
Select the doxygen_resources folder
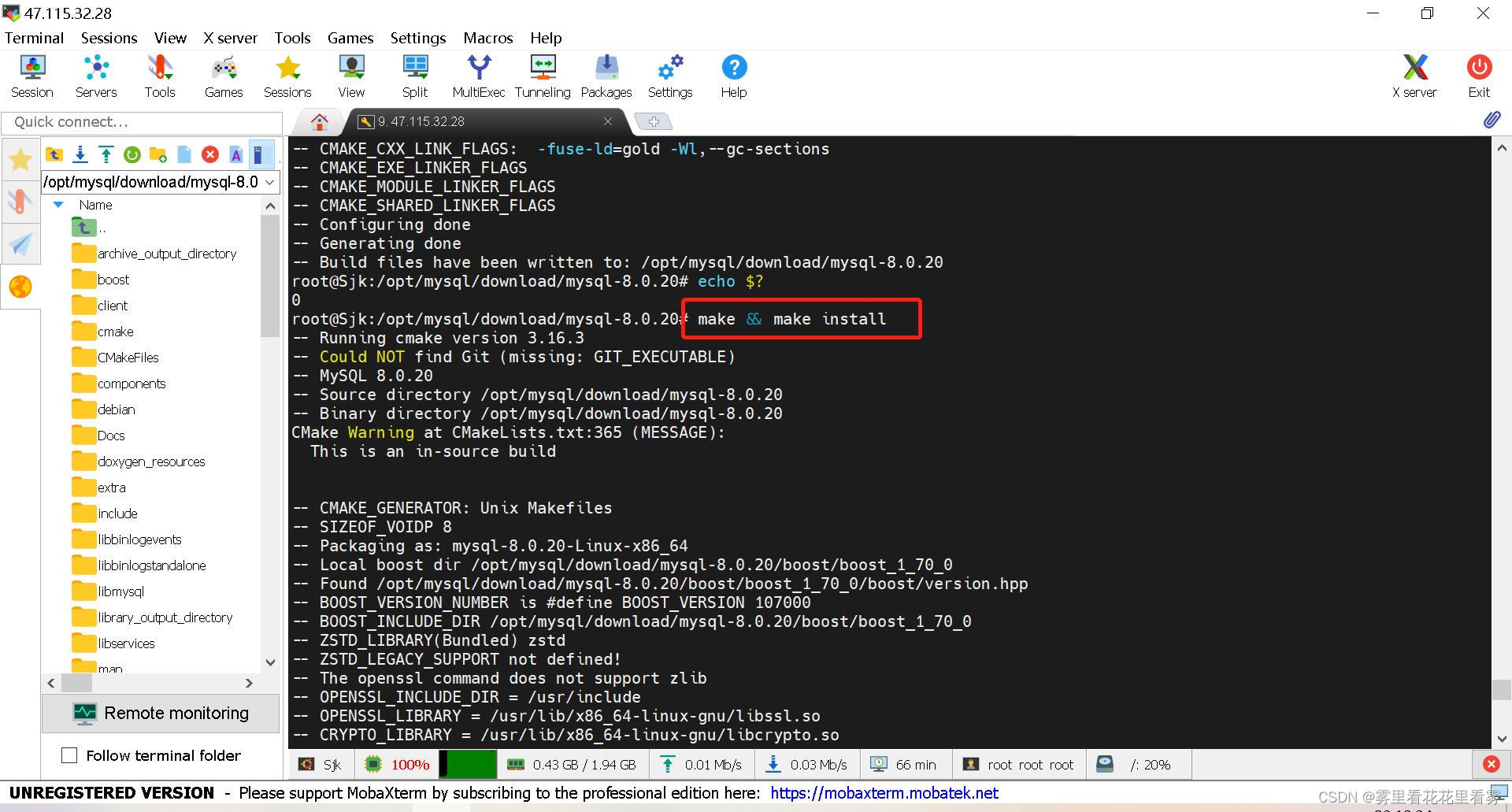139,462
